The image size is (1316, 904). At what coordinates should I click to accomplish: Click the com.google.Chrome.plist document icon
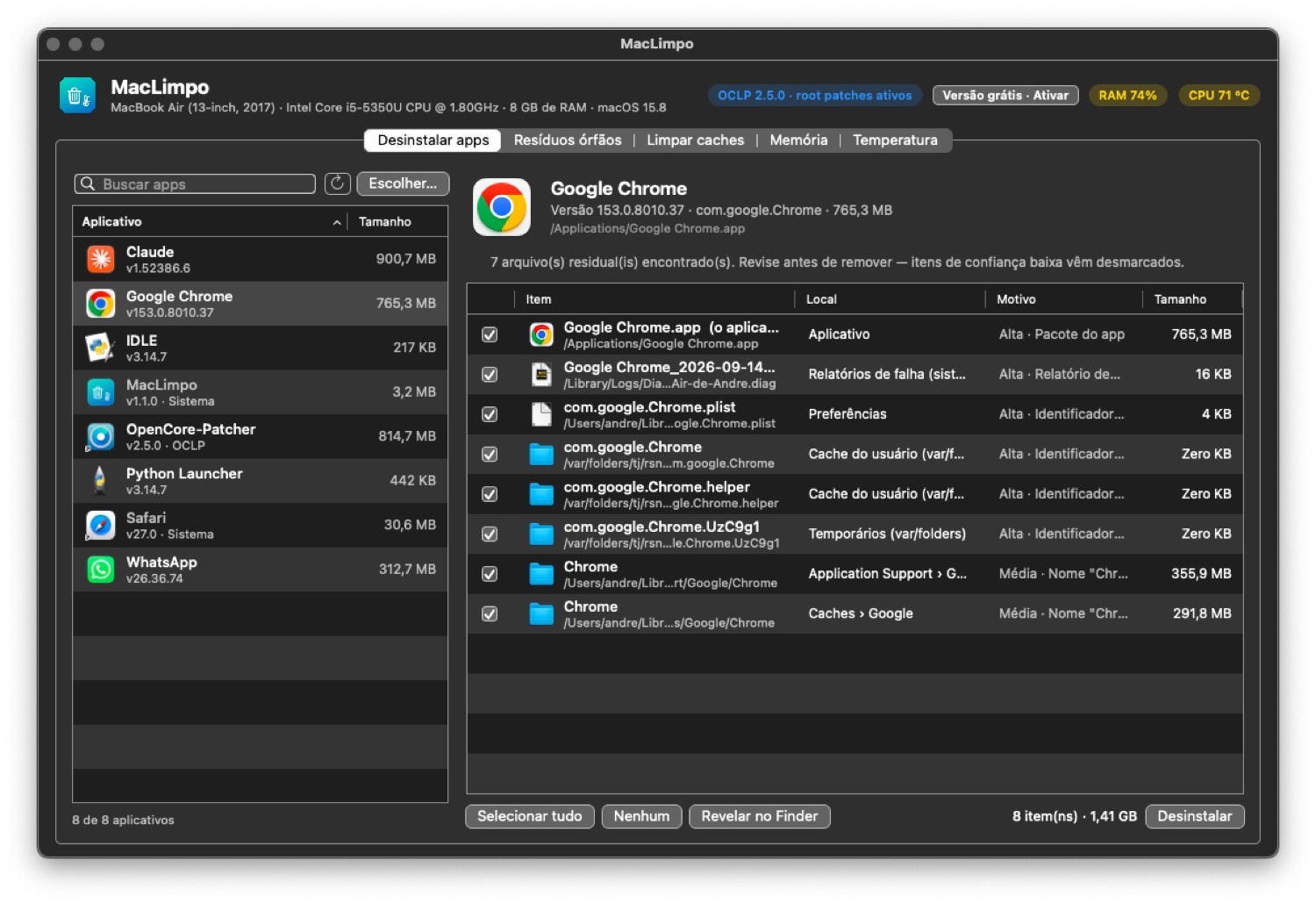(541, 414)
